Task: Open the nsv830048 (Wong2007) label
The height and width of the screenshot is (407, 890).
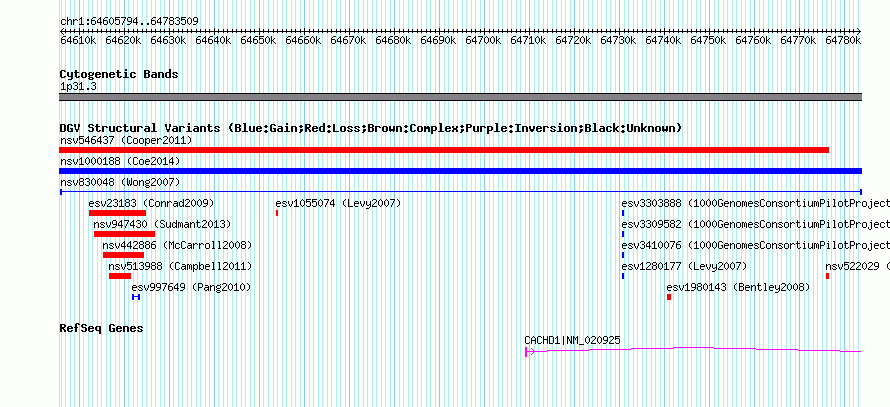Action: (x=120, y=182)
